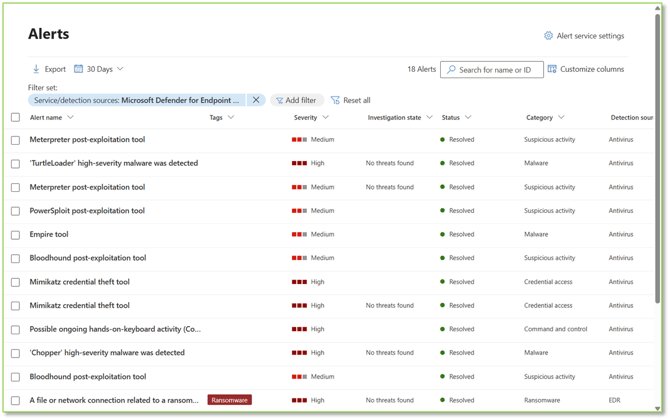Click the Export download icon
This screenshot has height=420, width=670.
pos(36,69)
